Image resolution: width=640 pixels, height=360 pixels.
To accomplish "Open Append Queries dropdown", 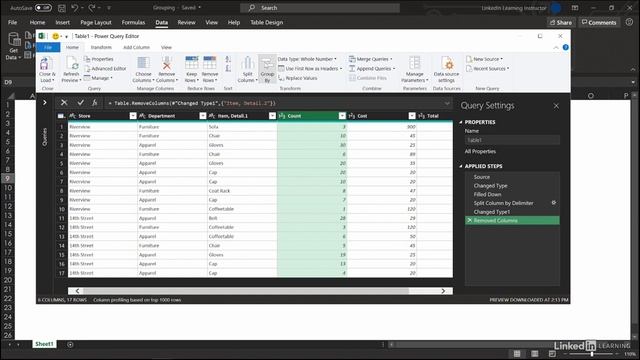I will [x=372, y=69].
